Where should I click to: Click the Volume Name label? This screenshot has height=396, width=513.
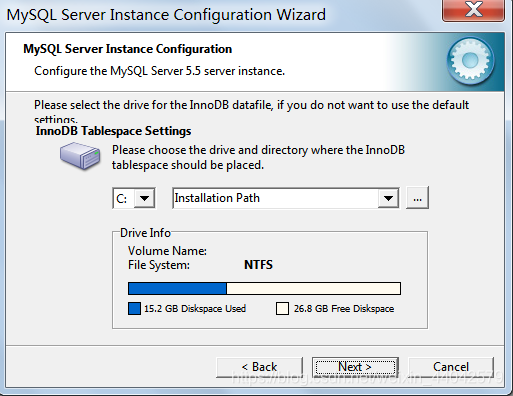click(x=167, y=251)
